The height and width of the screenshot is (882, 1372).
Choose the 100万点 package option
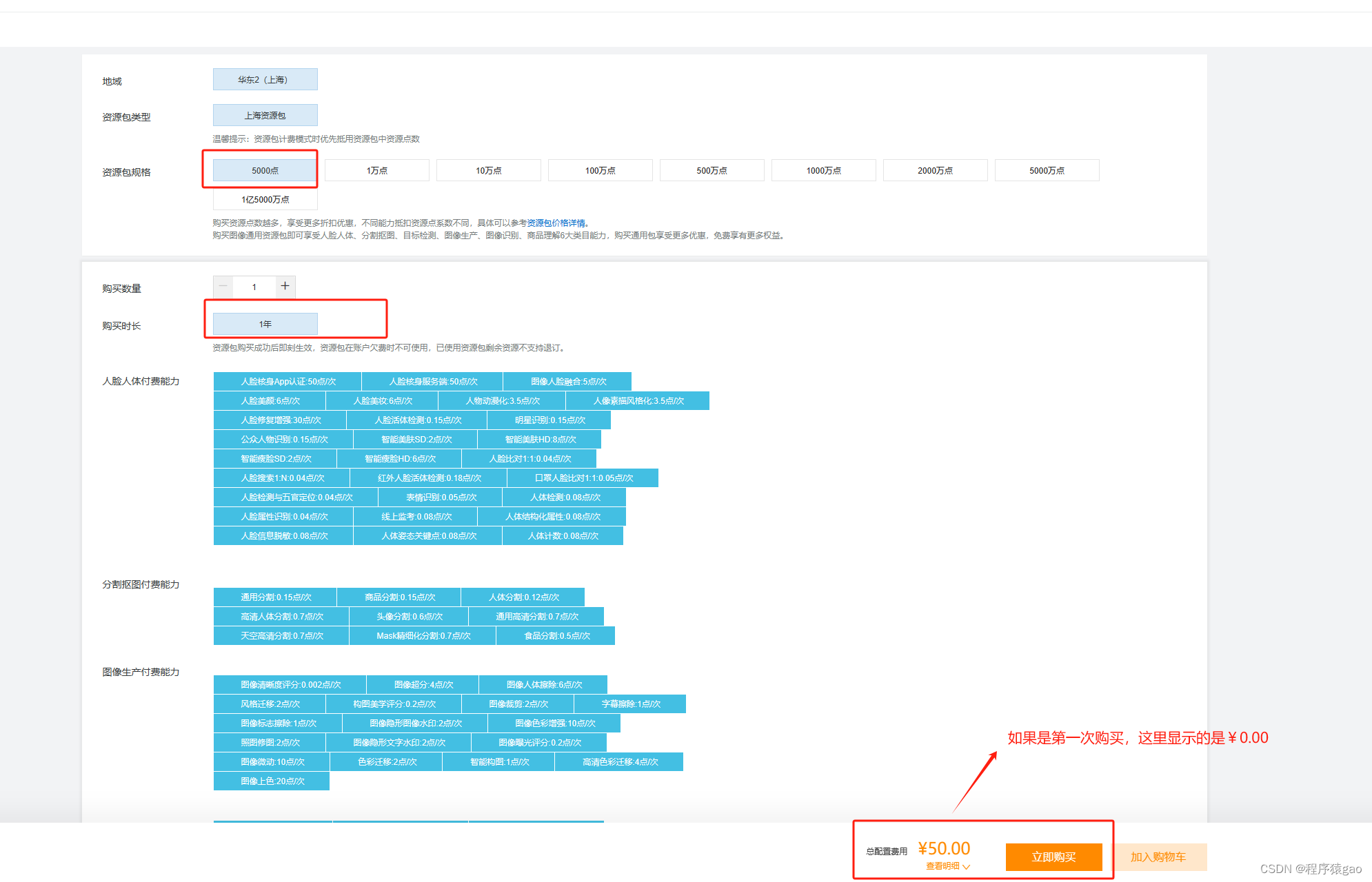[600, 170]
